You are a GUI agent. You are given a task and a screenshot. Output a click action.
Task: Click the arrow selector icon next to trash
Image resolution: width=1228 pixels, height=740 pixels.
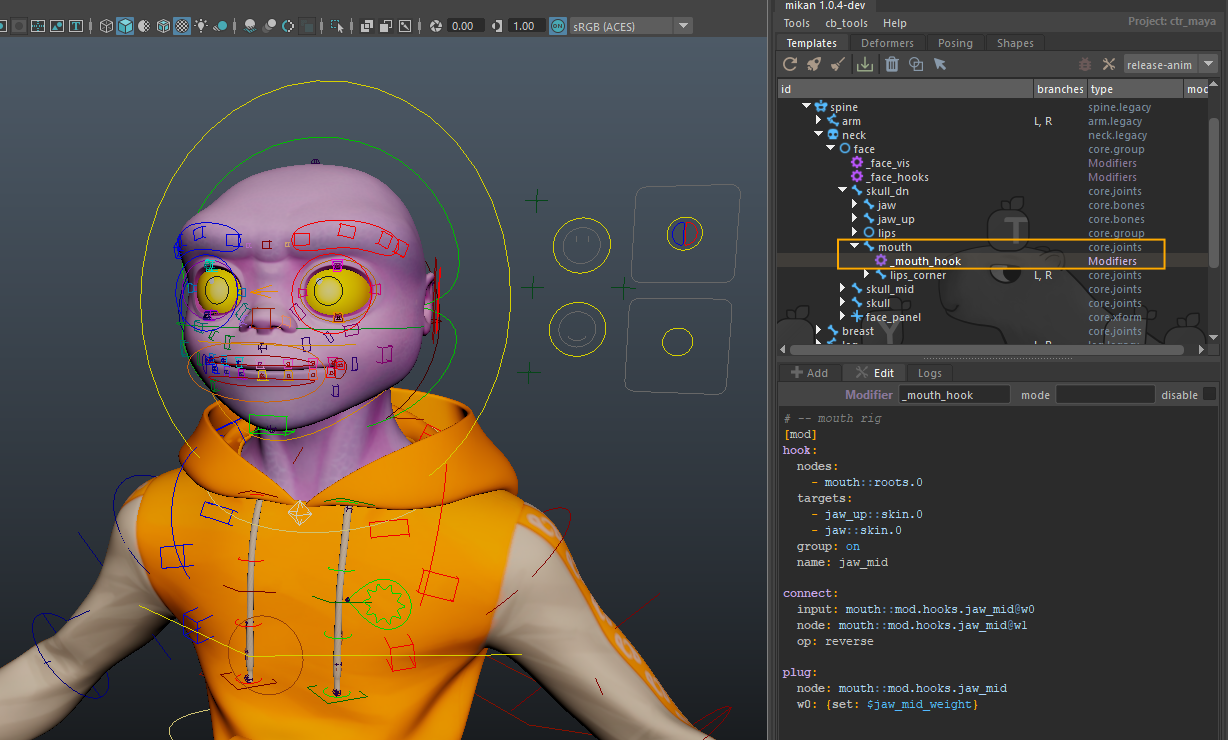[x=940, y=64]
